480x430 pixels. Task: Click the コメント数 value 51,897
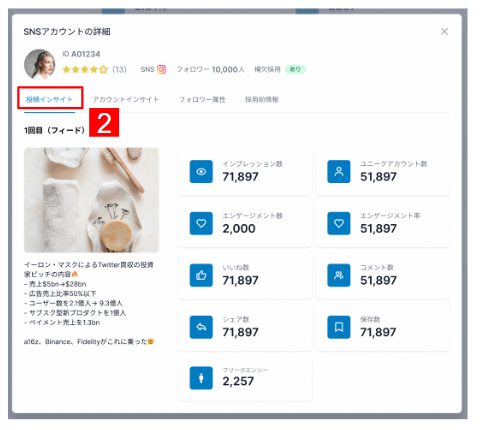pos(378,280)
